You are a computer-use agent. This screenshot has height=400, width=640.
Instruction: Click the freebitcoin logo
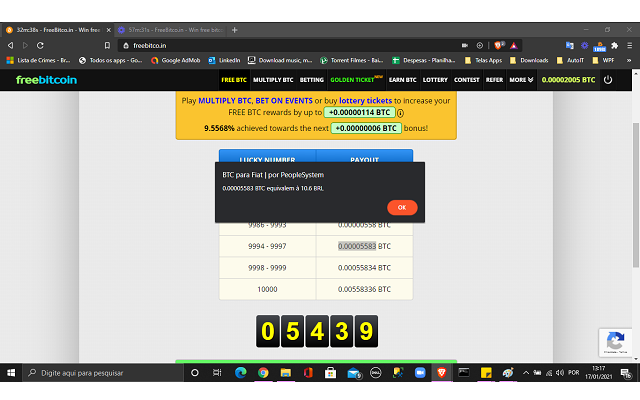(46, 80)
